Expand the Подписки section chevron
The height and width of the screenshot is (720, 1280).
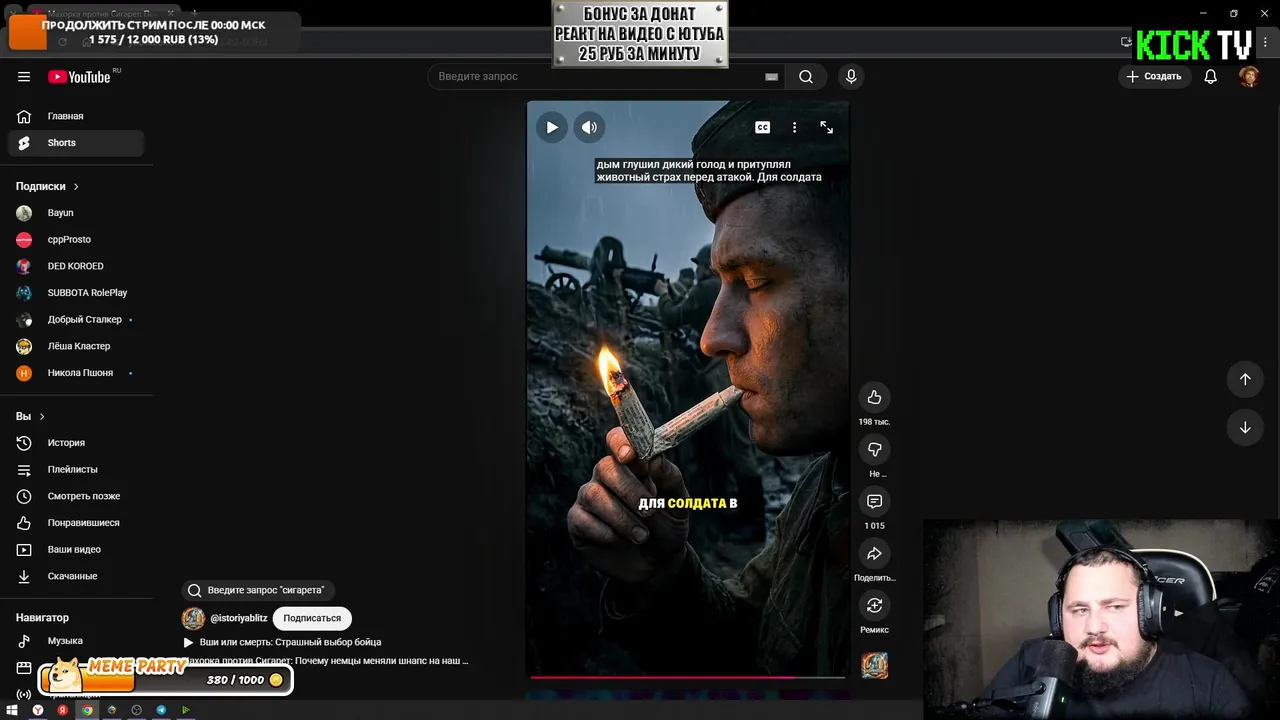coord(76,186)
